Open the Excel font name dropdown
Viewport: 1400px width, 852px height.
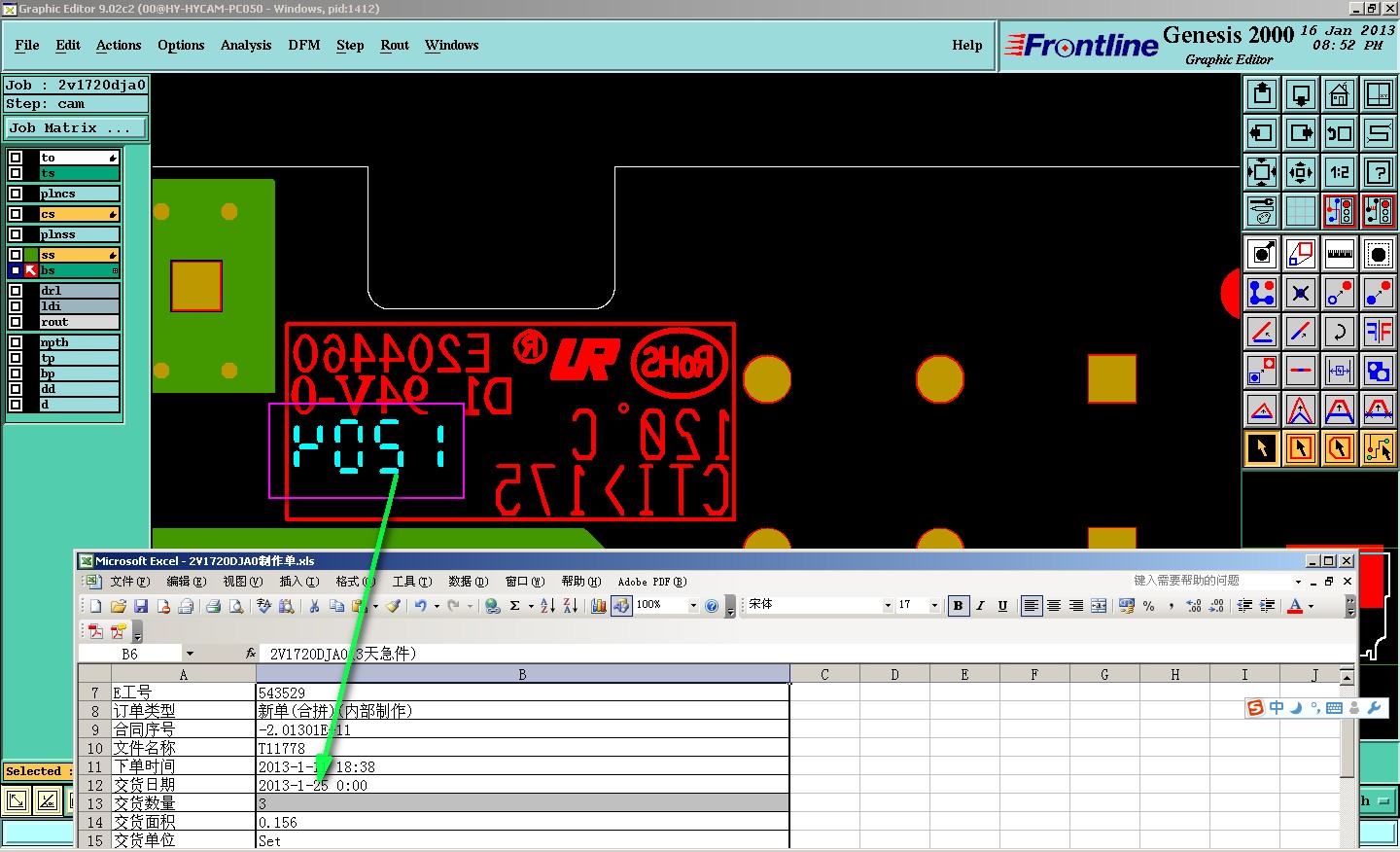tap(888, 605)
